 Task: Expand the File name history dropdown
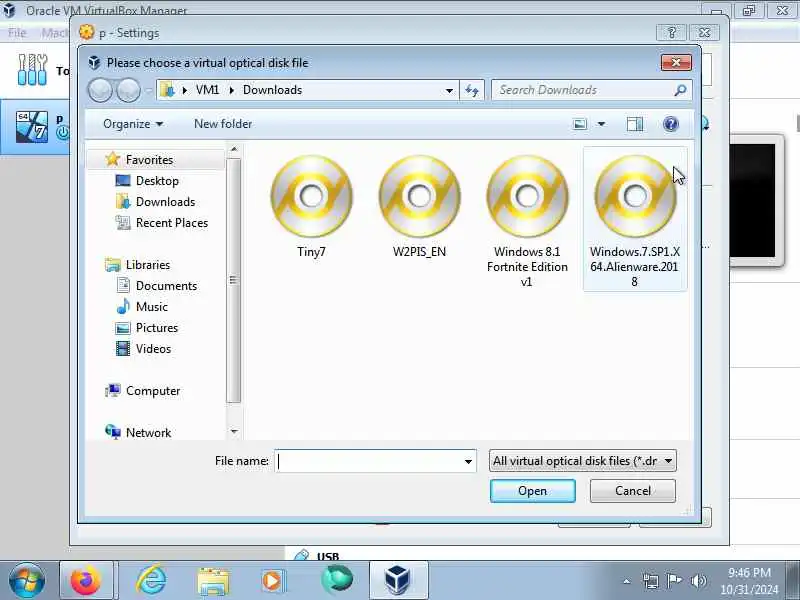(x=468, y=461)
